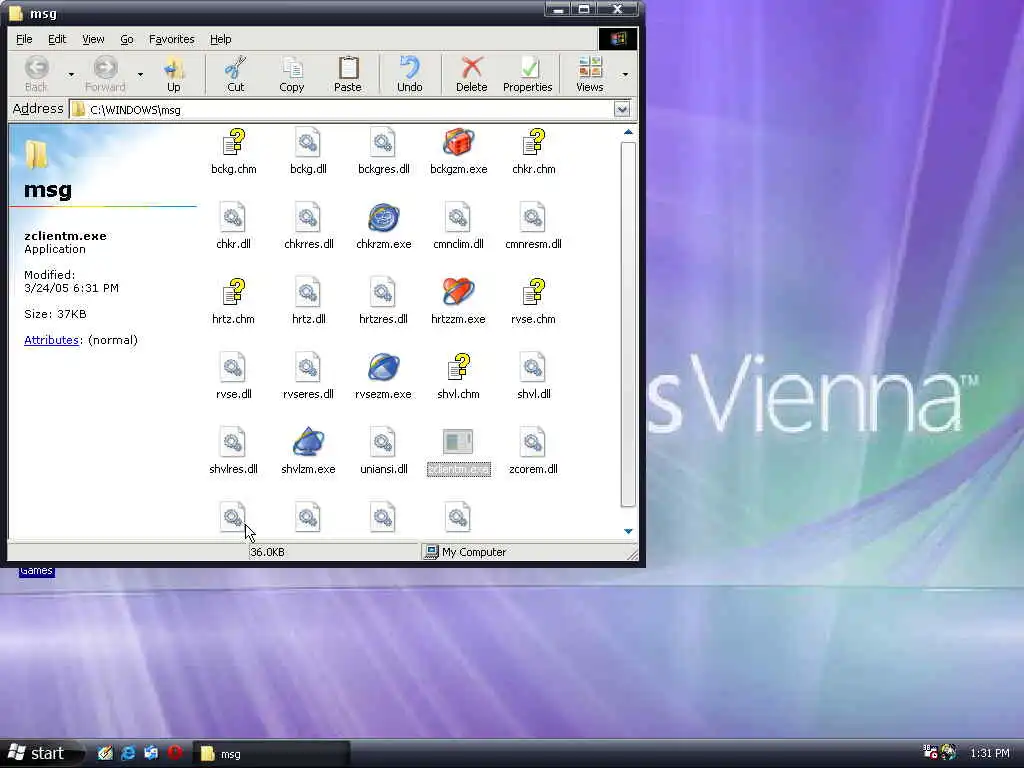Select the rvseres.dll file

coord(308,377)
